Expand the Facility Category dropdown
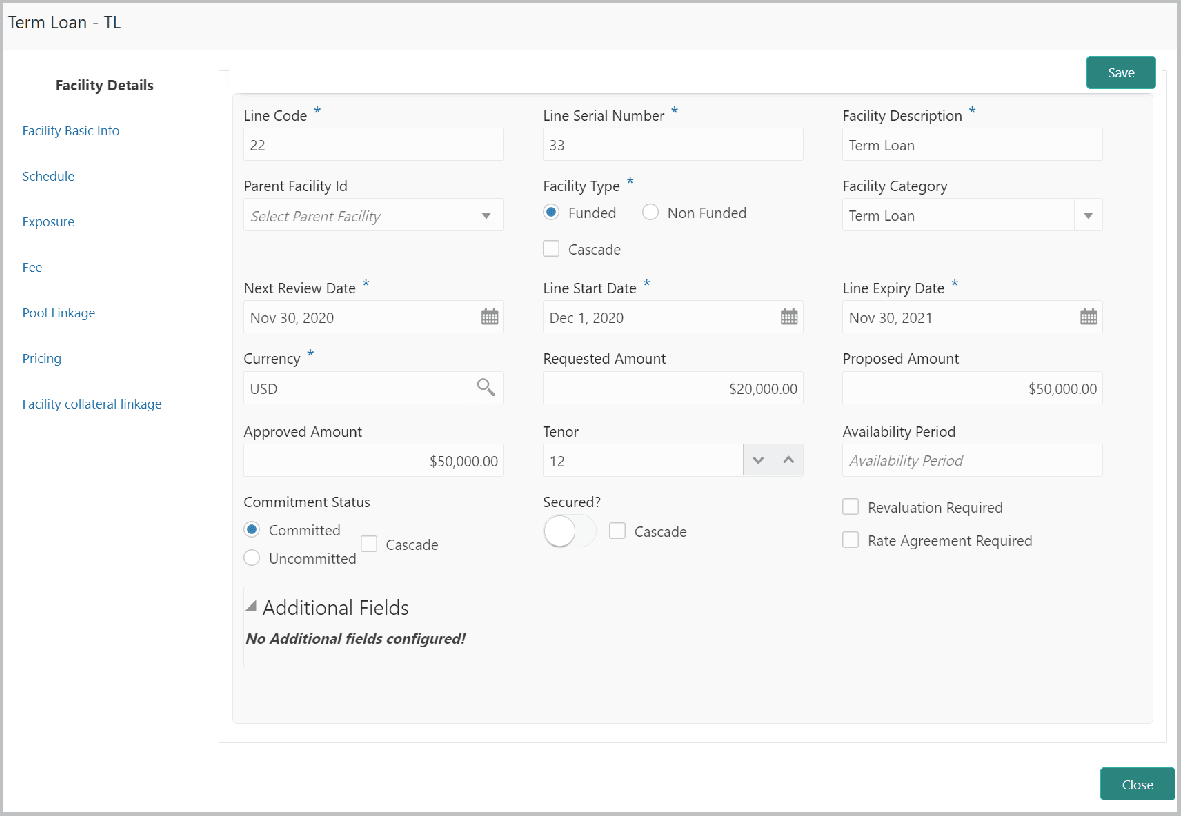 [1088, 216]
